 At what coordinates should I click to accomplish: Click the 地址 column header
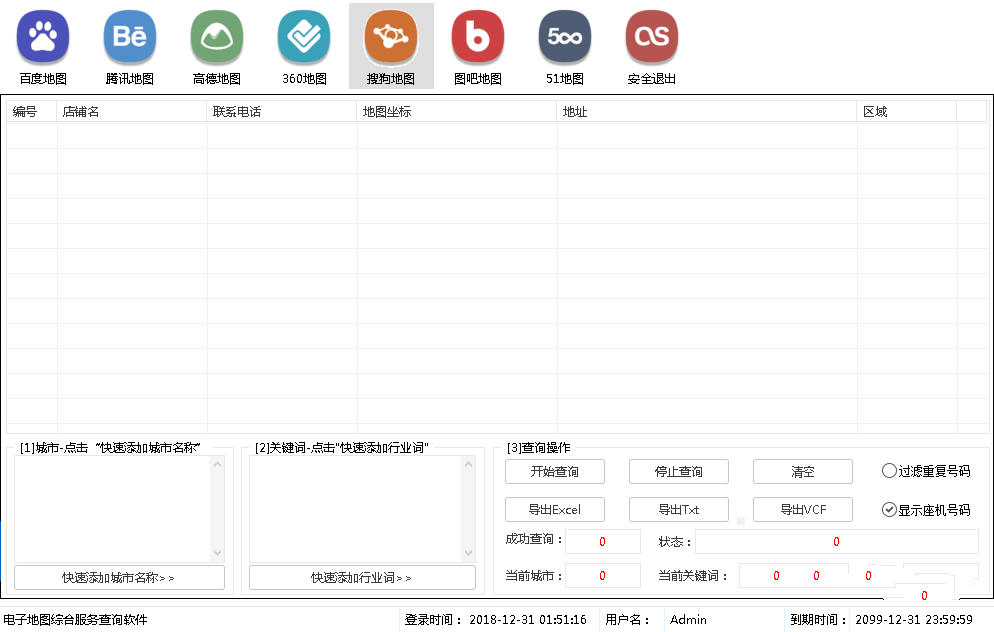point(707,112)
